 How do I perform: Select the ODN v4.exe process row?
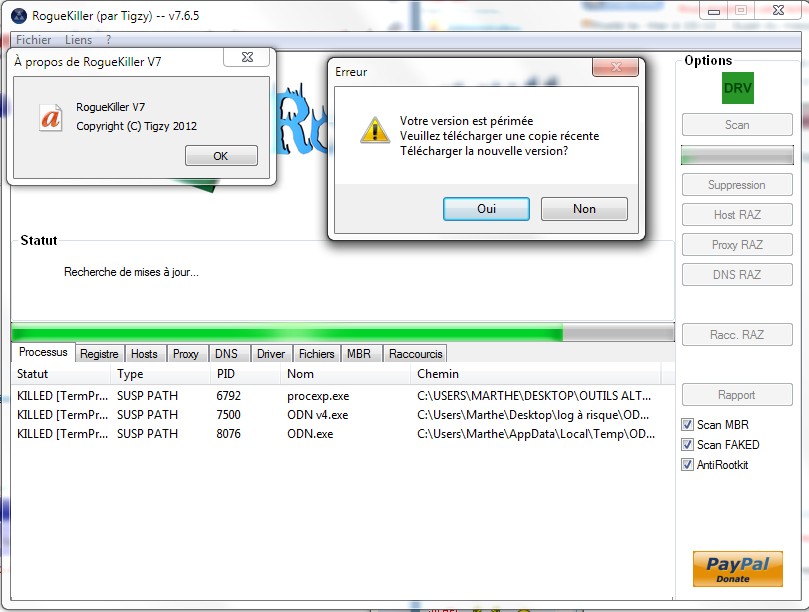[336, 415]
